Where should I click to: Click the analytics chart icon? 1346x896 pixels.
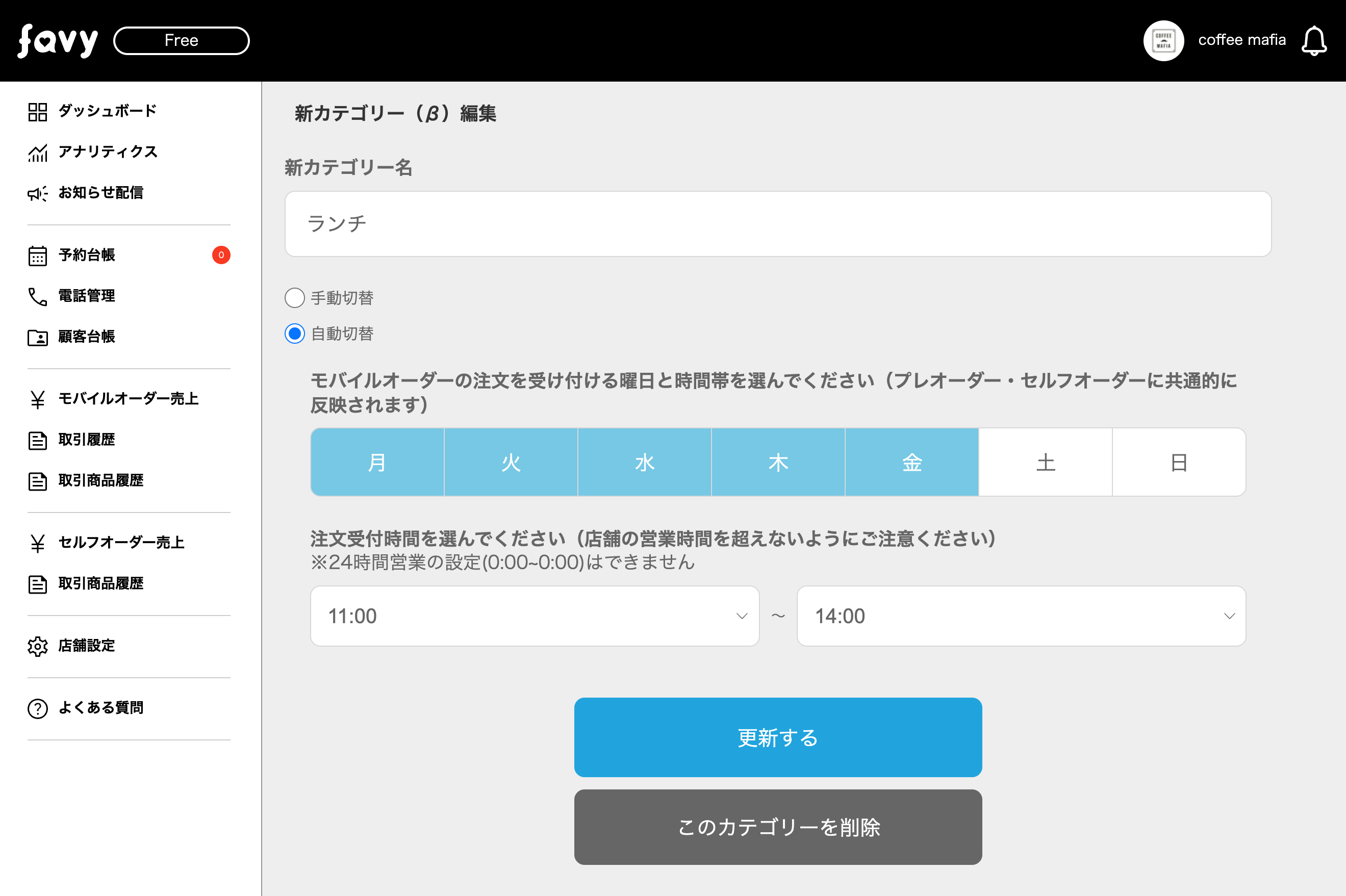[38, 152]
